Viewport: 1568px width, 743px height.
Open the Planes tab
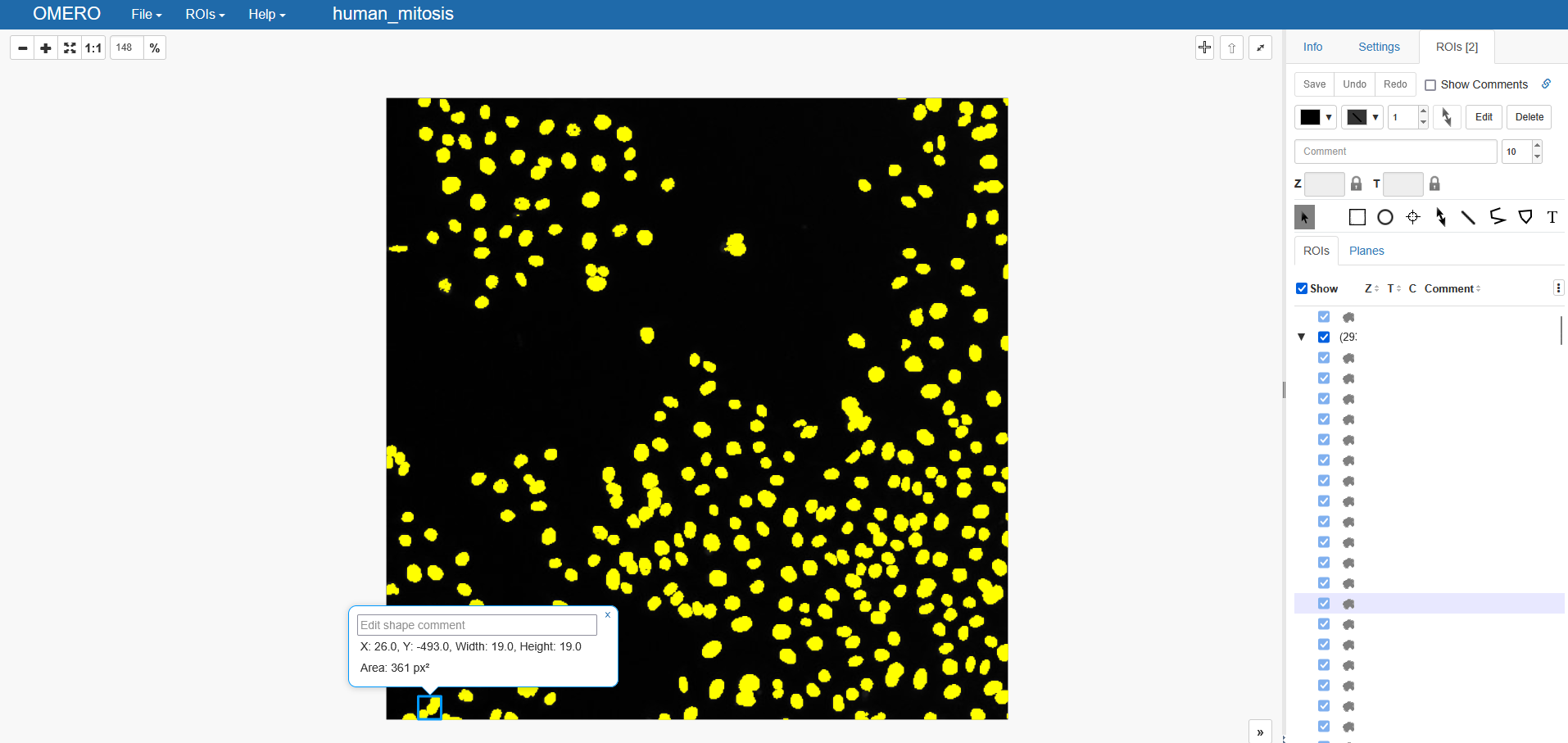pyautogui.click(x=1366, y=251)
